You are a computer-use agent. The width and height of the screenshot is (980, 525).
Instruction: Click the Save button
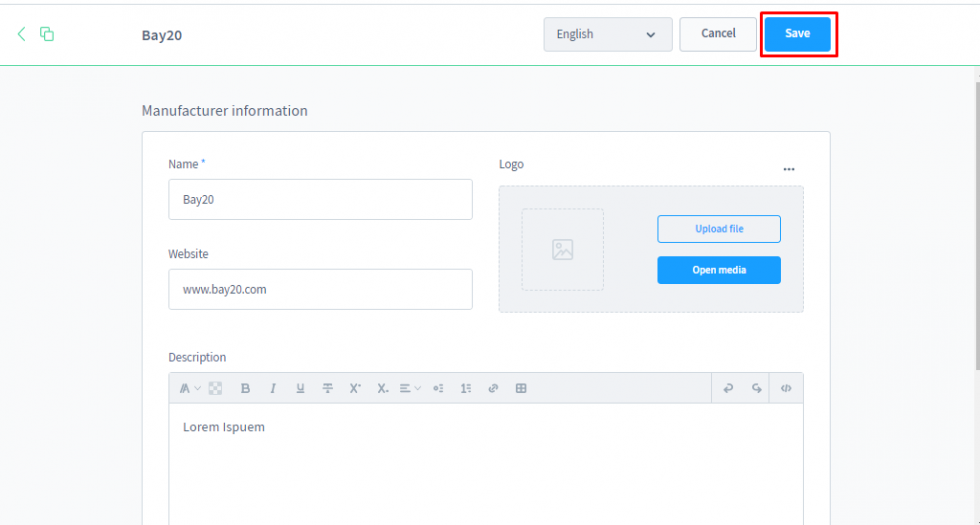click(x=797, y=34)
